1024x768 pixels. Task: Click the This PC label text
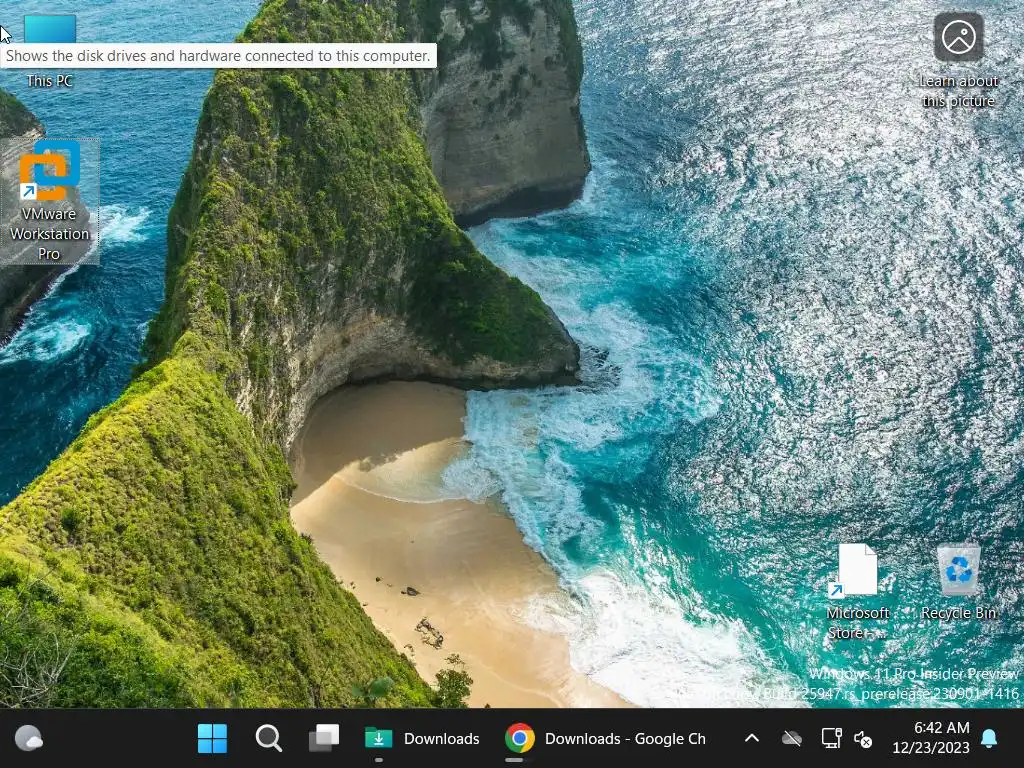click(x=50, y=81)
